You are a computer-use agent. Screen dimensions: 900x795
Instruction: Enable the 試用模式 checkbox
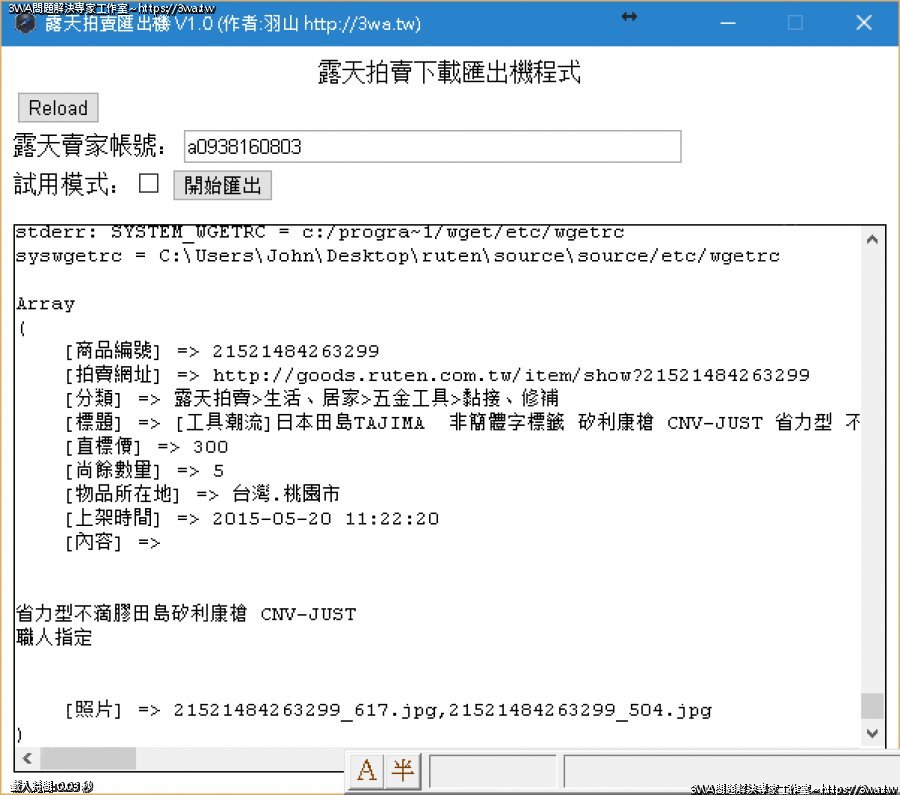point(149,183)
